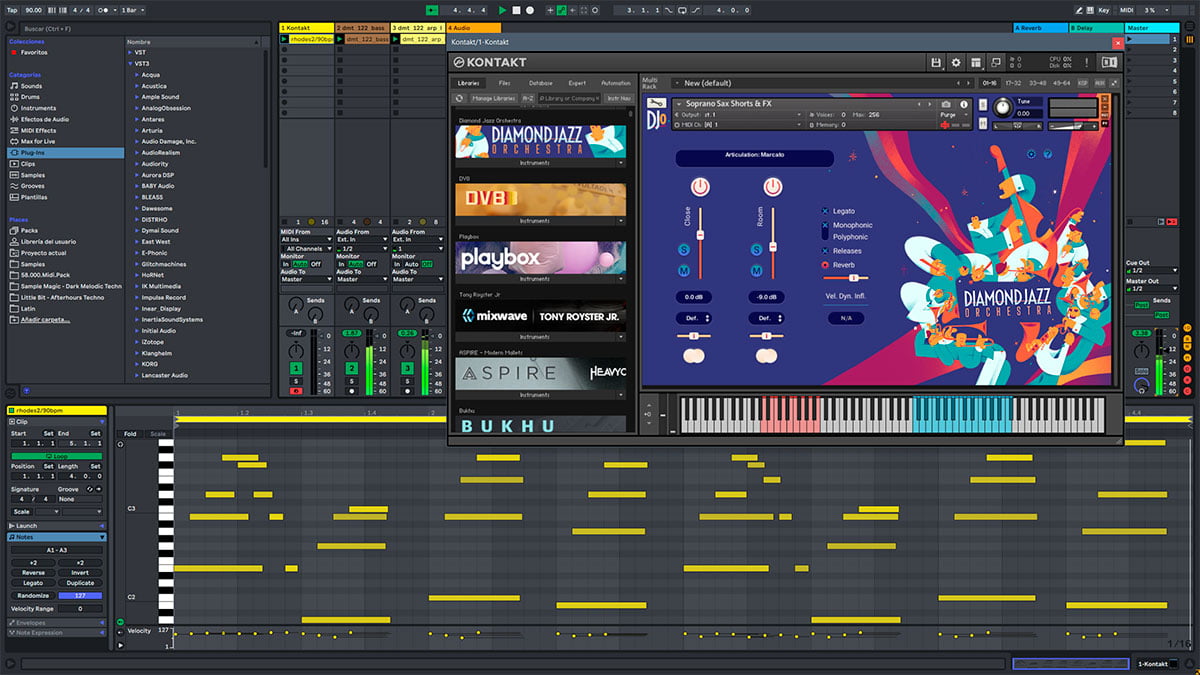The image size is (1200, 675).
Task: Open Kontakt's save (floppy disk) menu
Action: pos(936,62)
